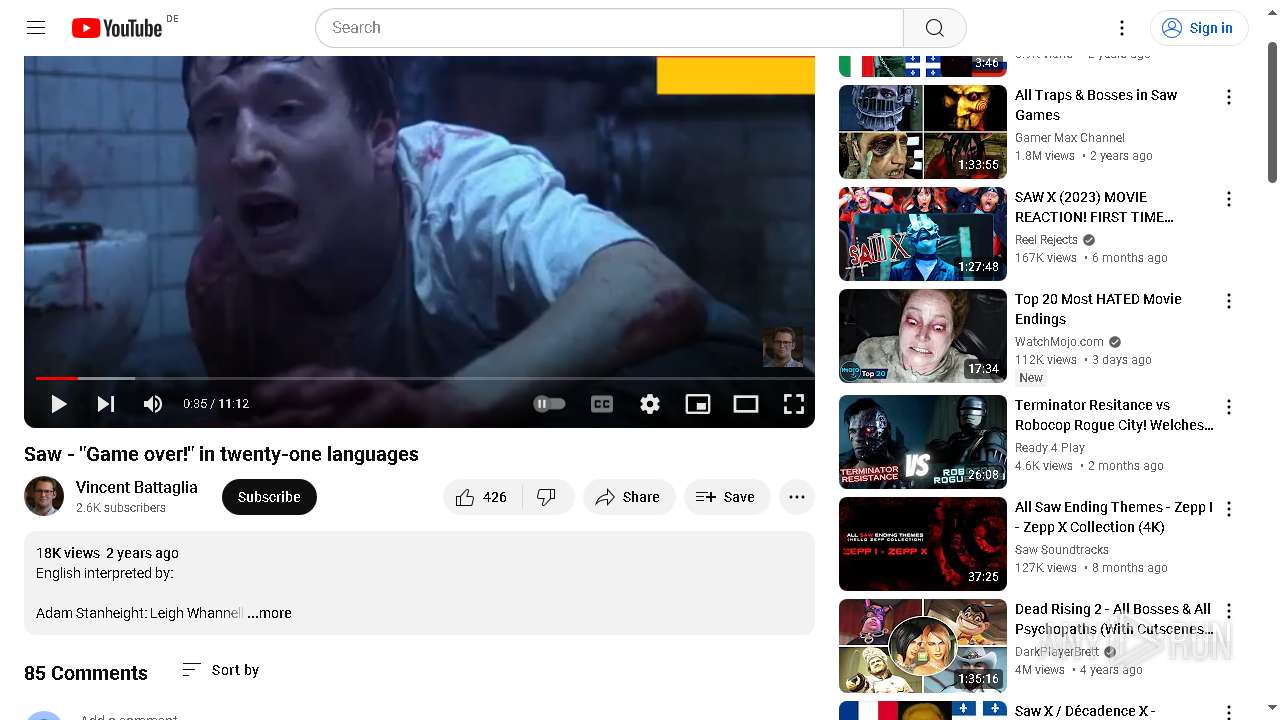
Task: Visit the Saw Soundtracks channel
Action: [x=1062, y=550]
